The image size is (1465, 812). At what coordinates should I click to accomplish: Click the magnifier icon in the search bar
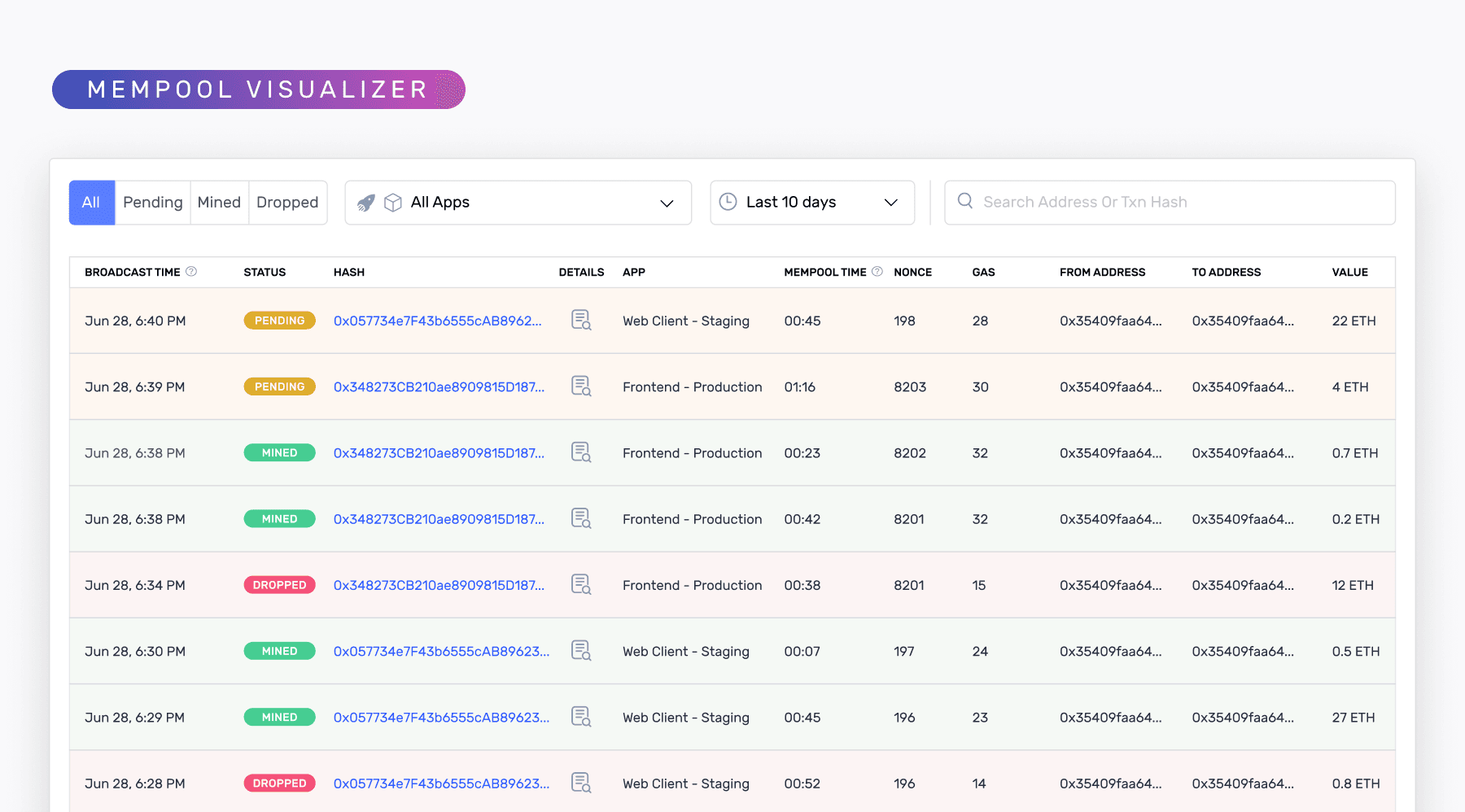pos(965,201)
